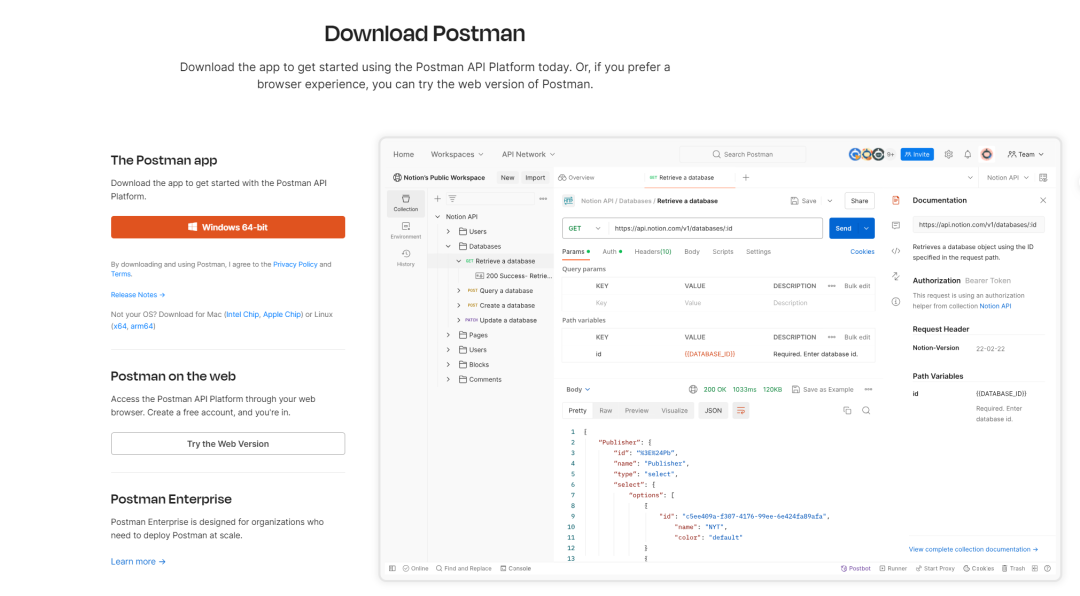Switch to the request Settings tab

coord(758,251)
